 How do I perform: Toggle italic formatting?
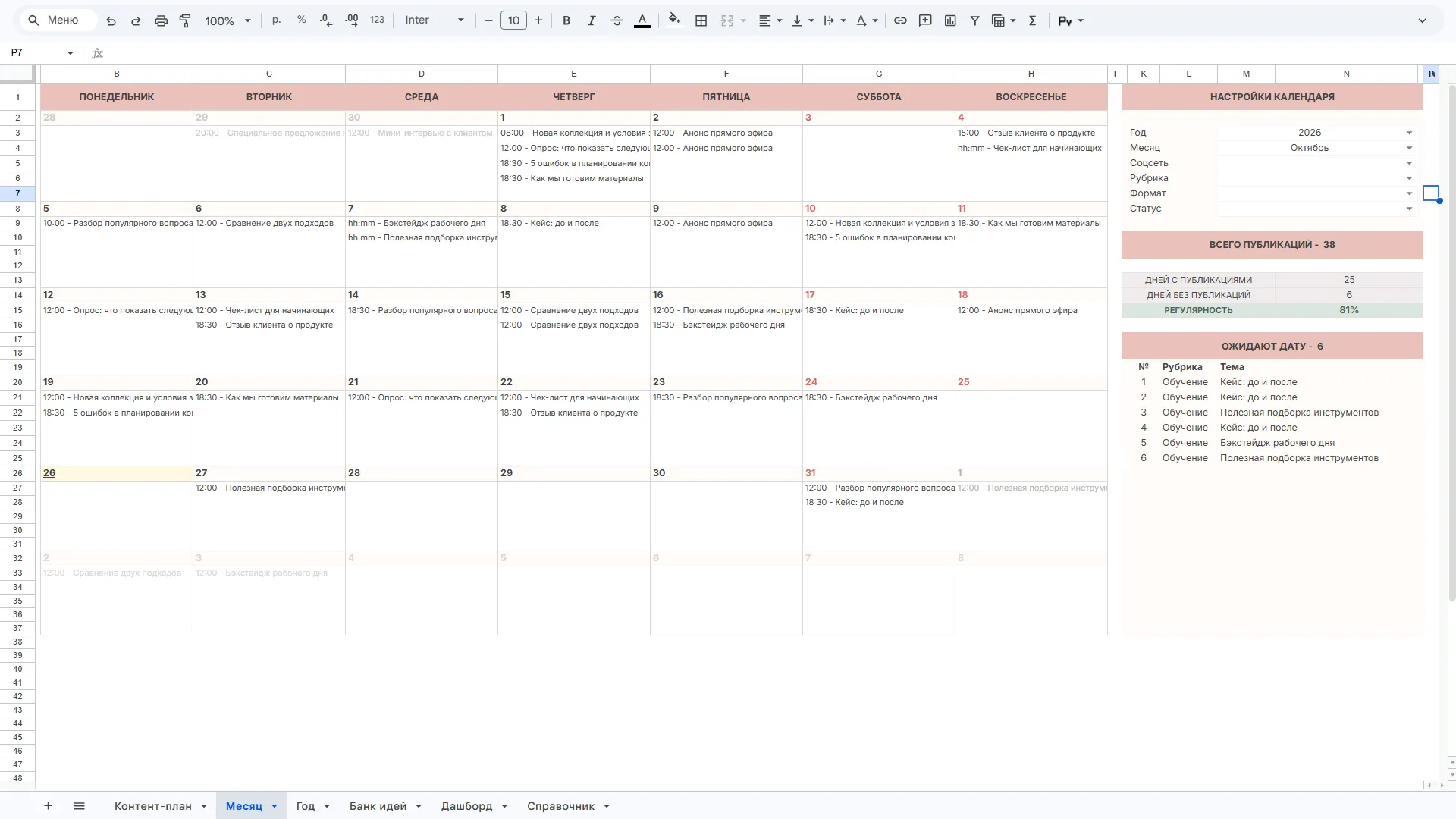591,20
